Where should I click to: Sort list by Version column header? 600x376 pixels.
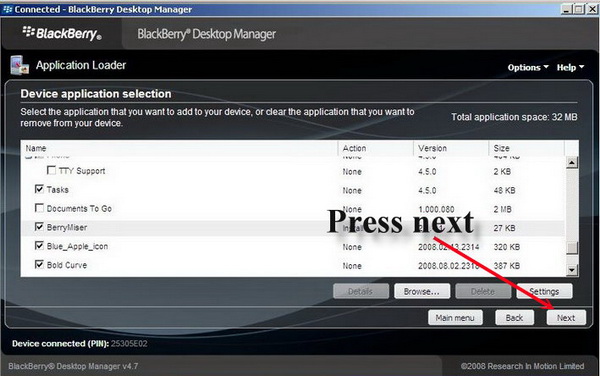451,148
